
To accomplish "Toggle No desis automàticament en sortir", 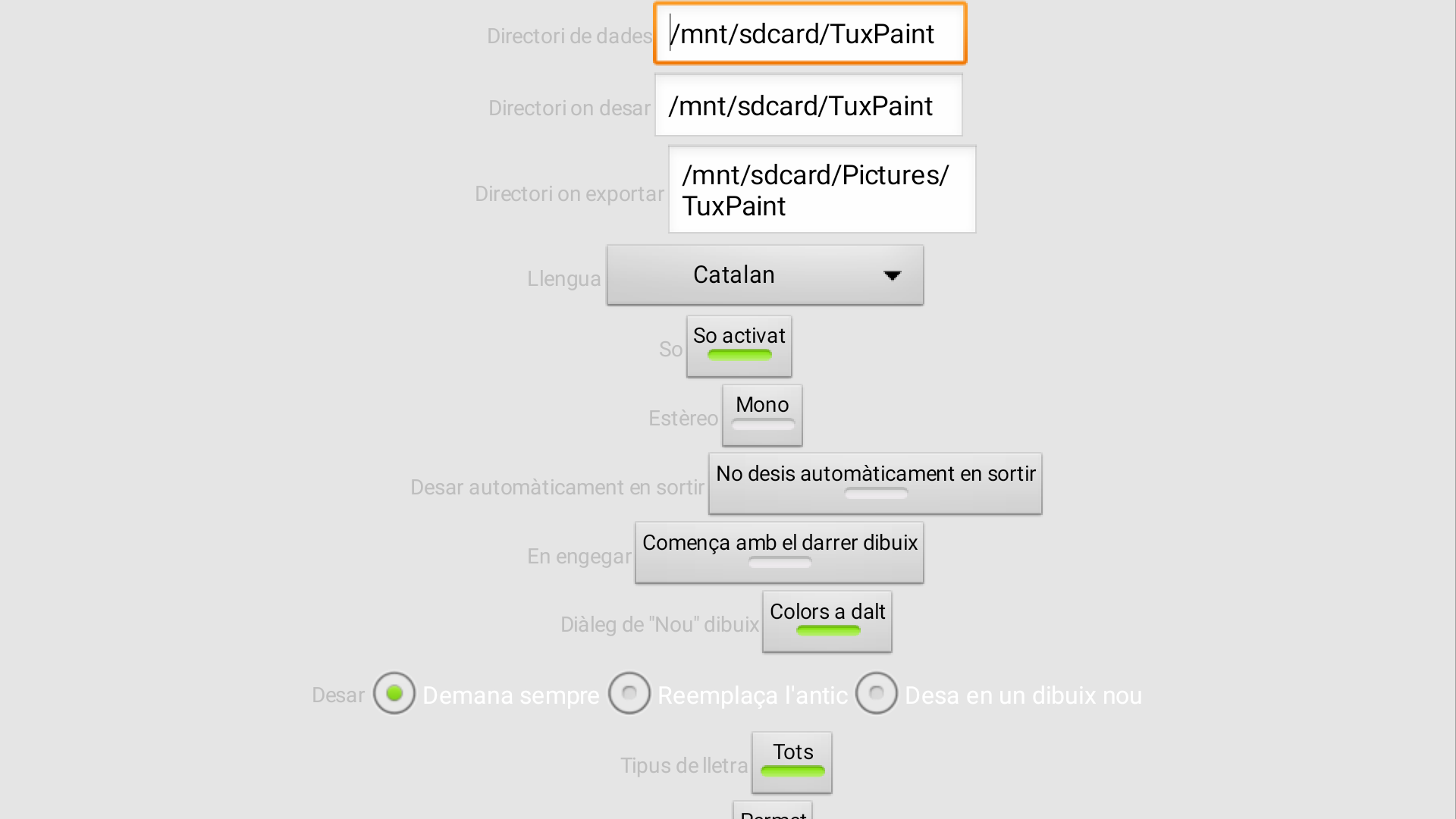I will coord(875,483).
